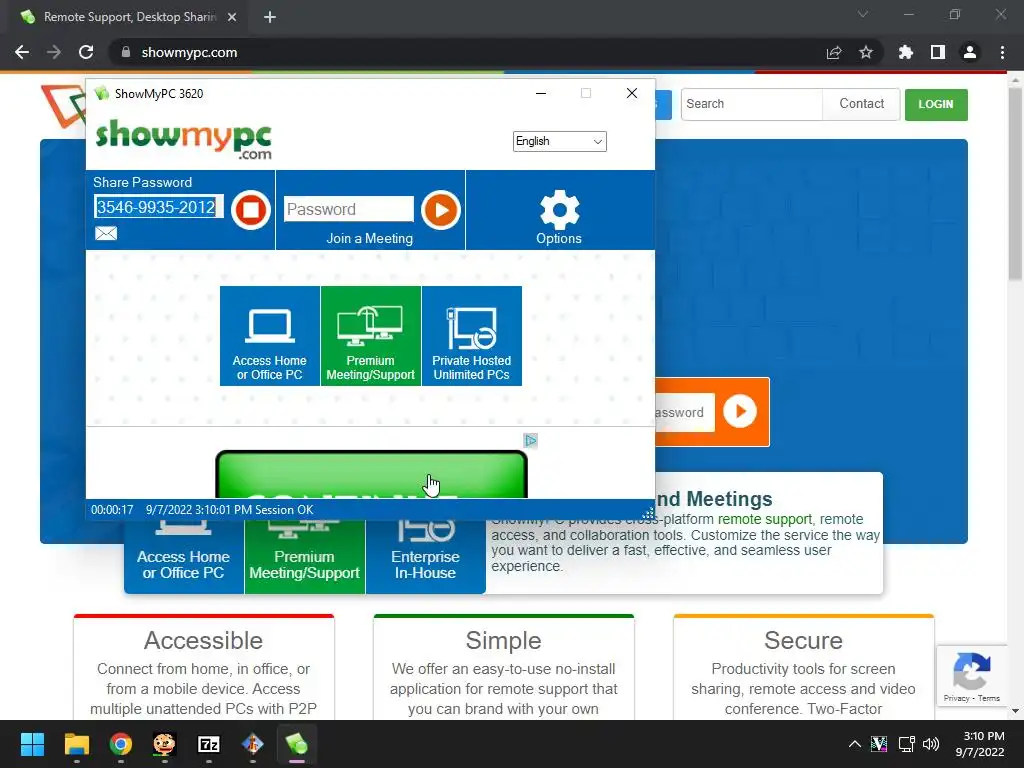Select Access Home or Office PC tile in ShowMyPC window

[270, 336]
